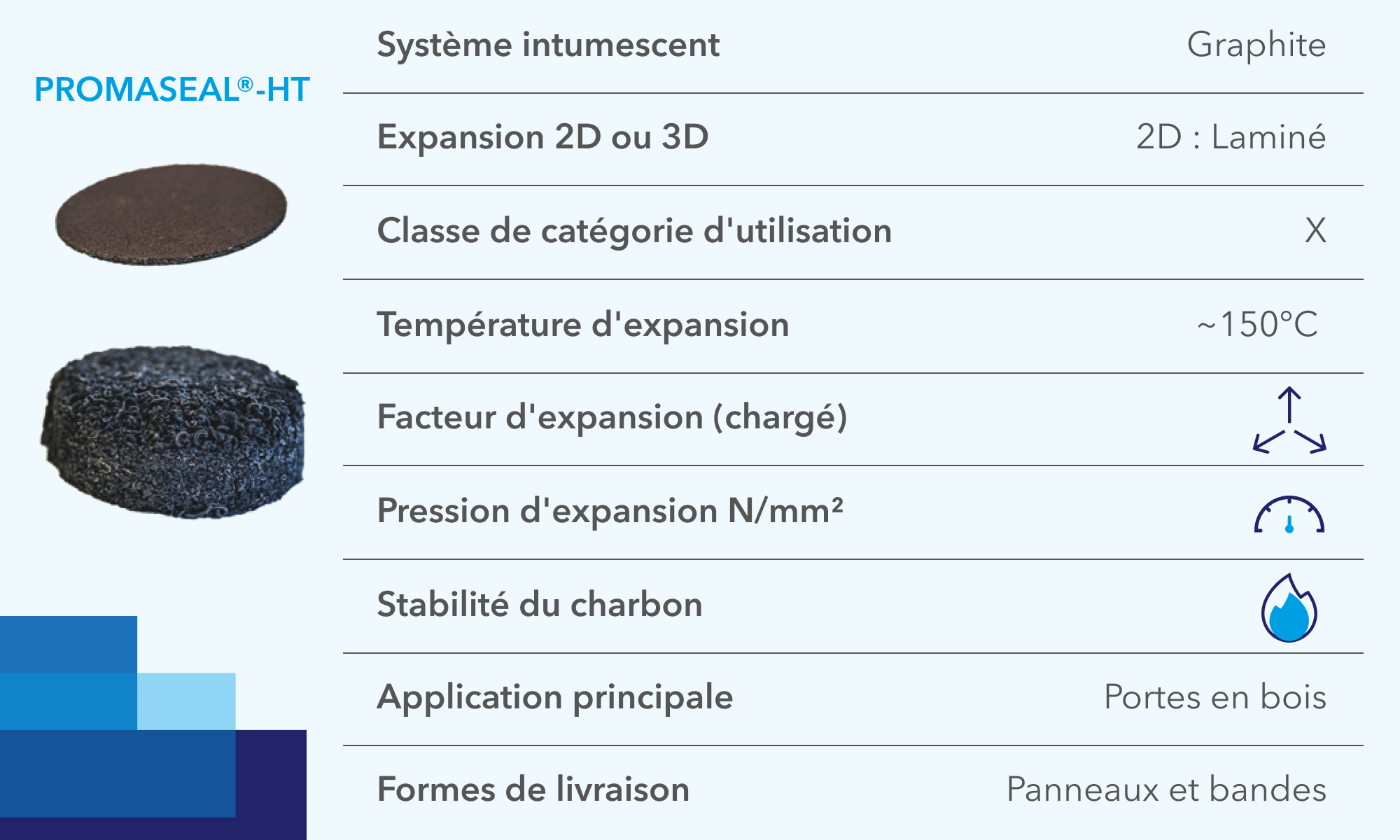1400x840 pixels.
Task: Click the "2D : Laminé" value
Action: [x=1231, y=136]
